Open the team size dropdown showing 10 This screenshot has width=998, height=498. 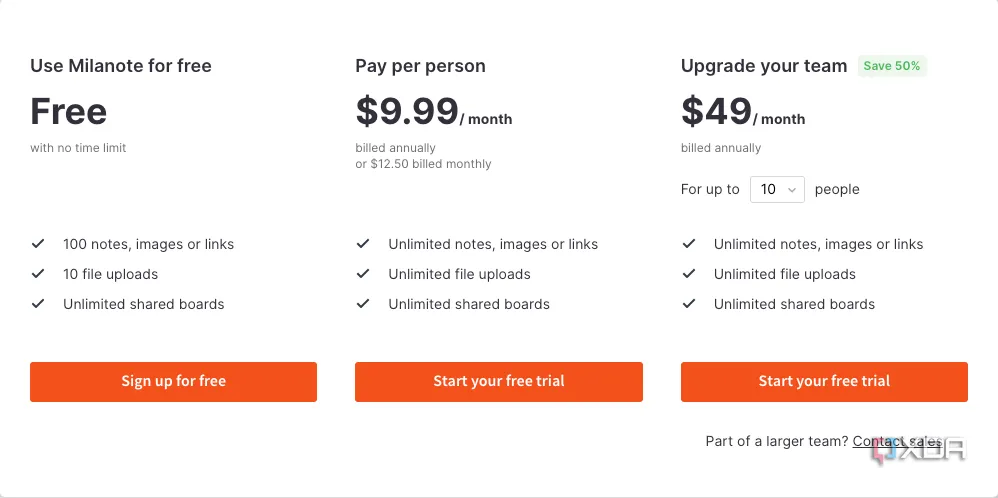pyautogui.click(x=777, y=189)
